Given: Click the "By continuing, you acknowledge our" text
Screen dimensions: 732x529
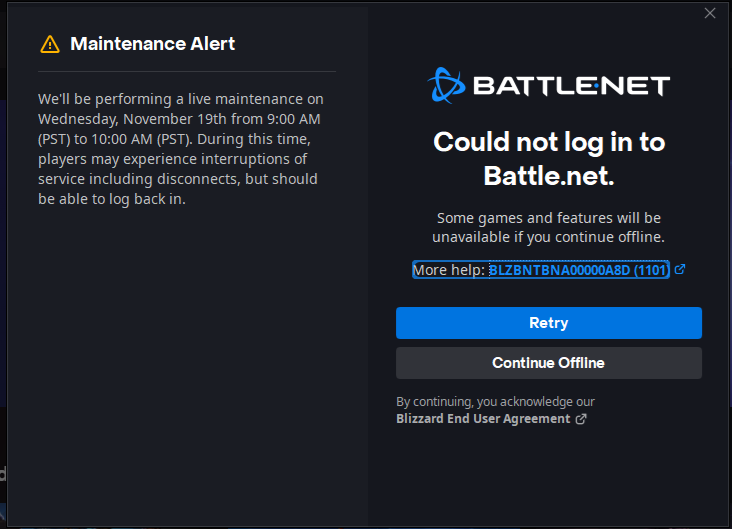Looking at the screenshot, I should (x=495, y=402).
